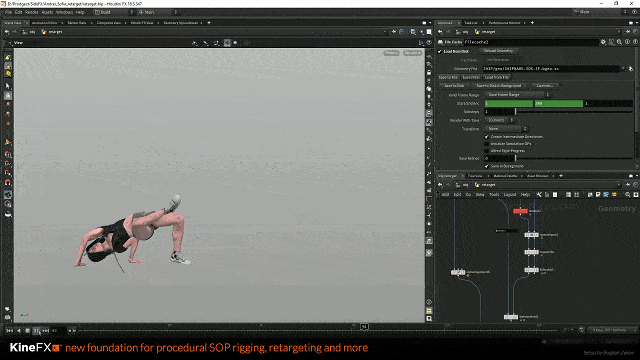
Task: Click the Substeps slider track
Action: point(573,112)
